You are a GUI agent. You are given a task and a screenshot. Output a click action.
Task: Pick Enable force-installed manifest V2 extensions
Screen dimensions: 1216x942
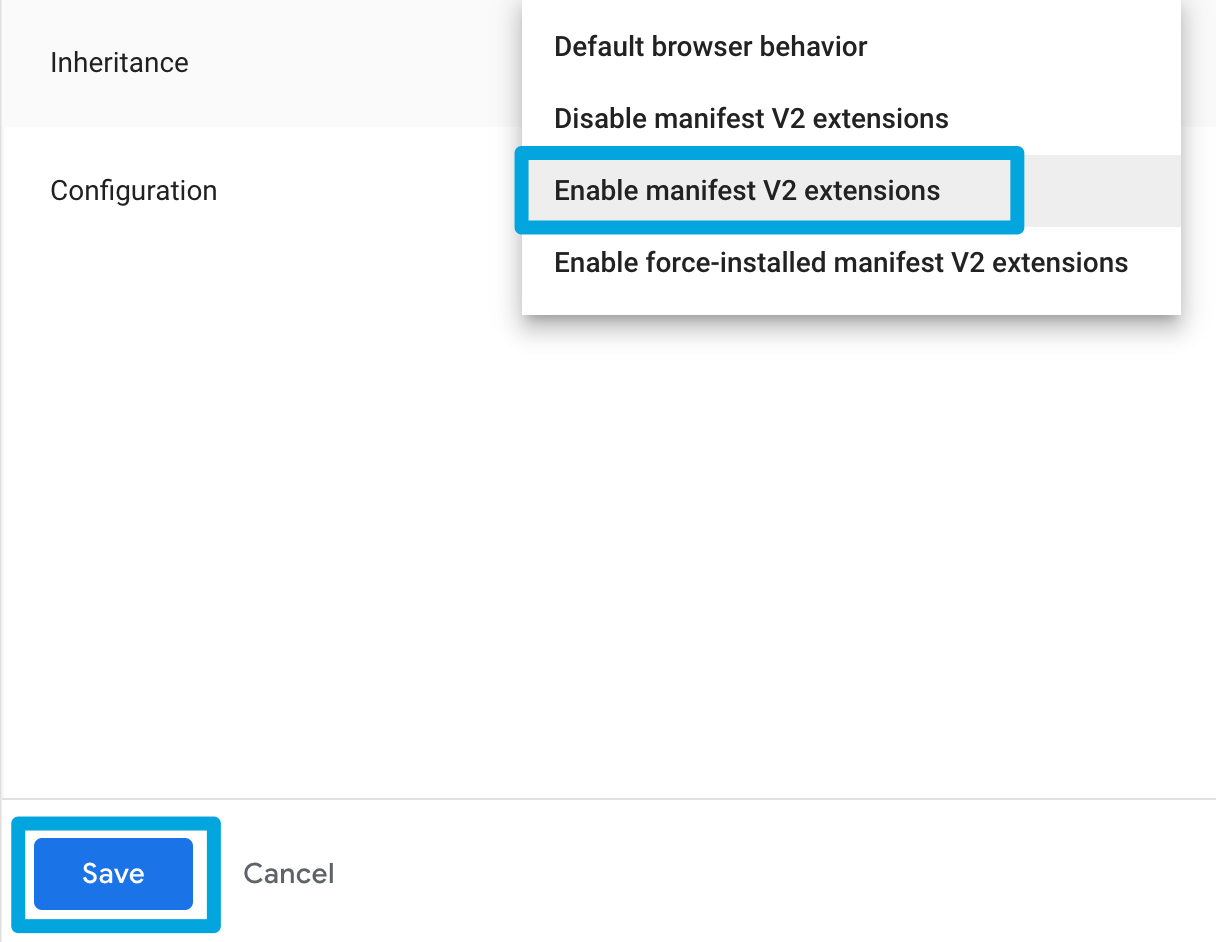click(x=840, y=263)
